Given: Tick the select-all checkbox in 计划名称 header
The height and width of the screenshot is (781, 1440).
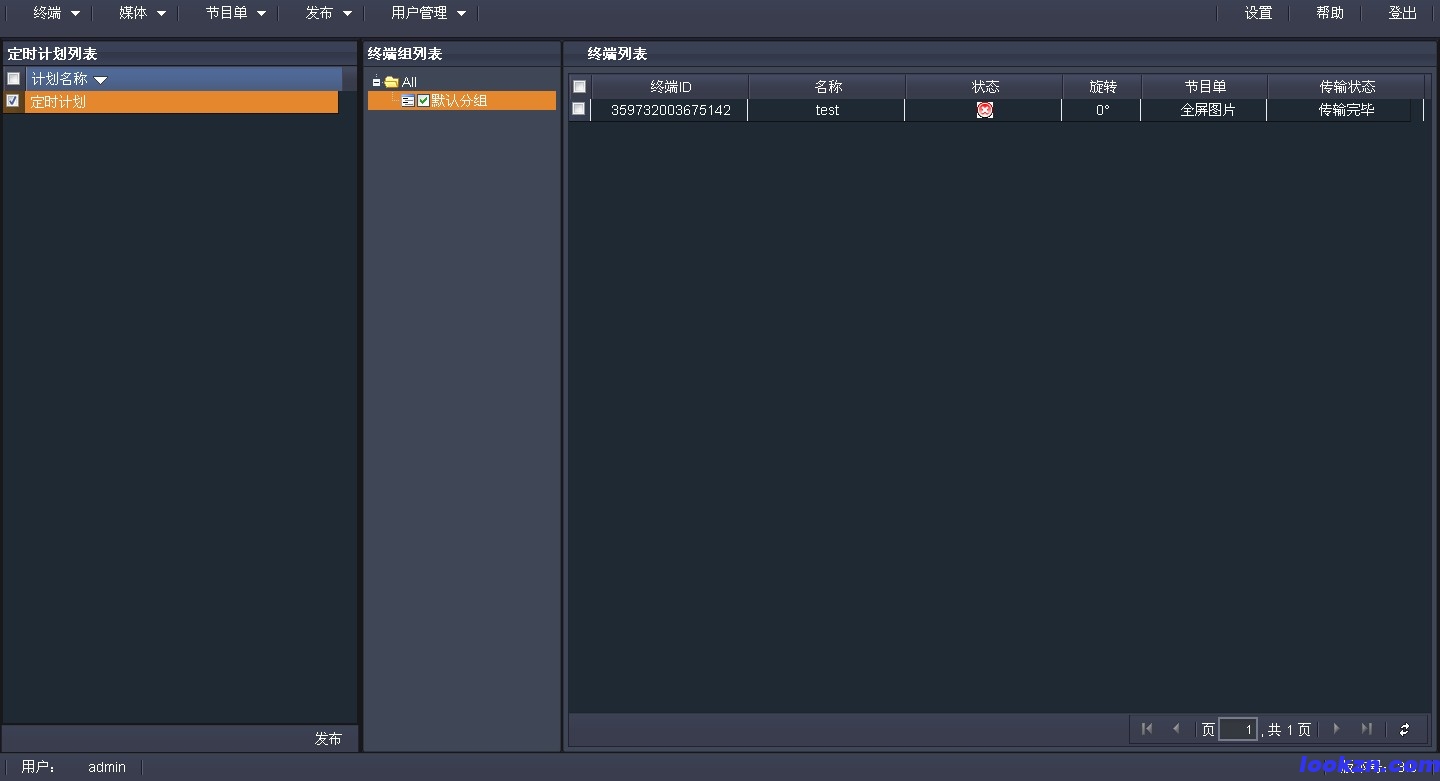Looking at the screenshot, I should (13, 79).
